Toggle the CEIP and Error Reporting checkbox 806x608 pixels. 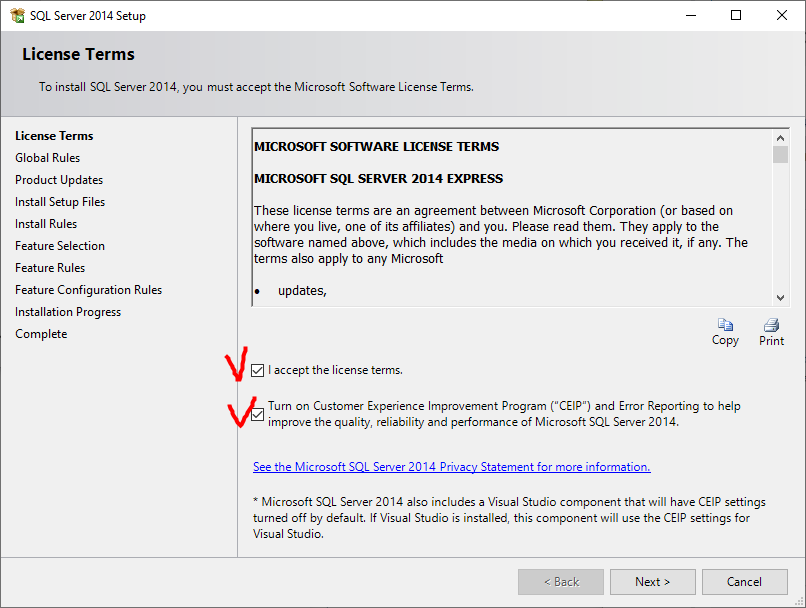click(258, 414)
